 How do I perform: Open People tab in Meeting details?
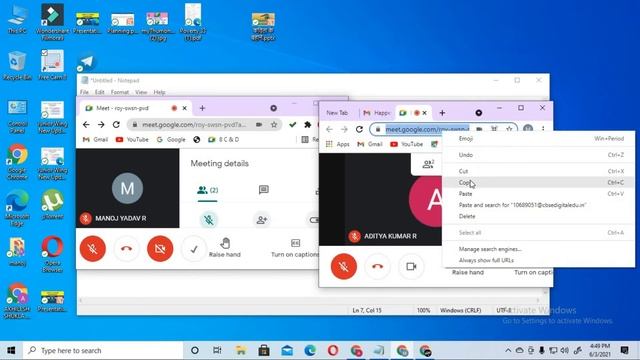tap(207, 190)
